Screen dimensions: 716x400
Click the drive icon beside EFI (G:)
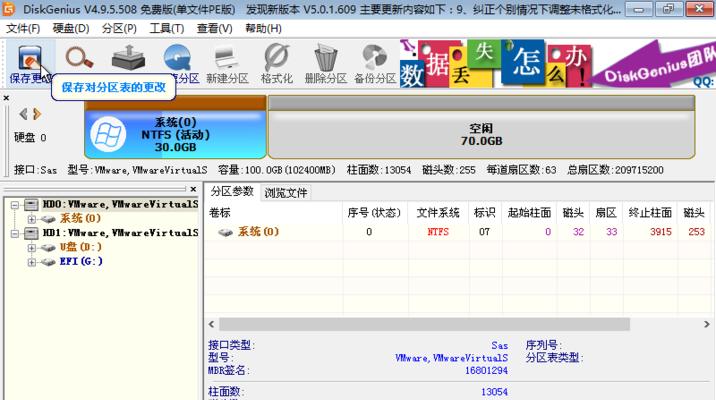[x=48, y=262]
